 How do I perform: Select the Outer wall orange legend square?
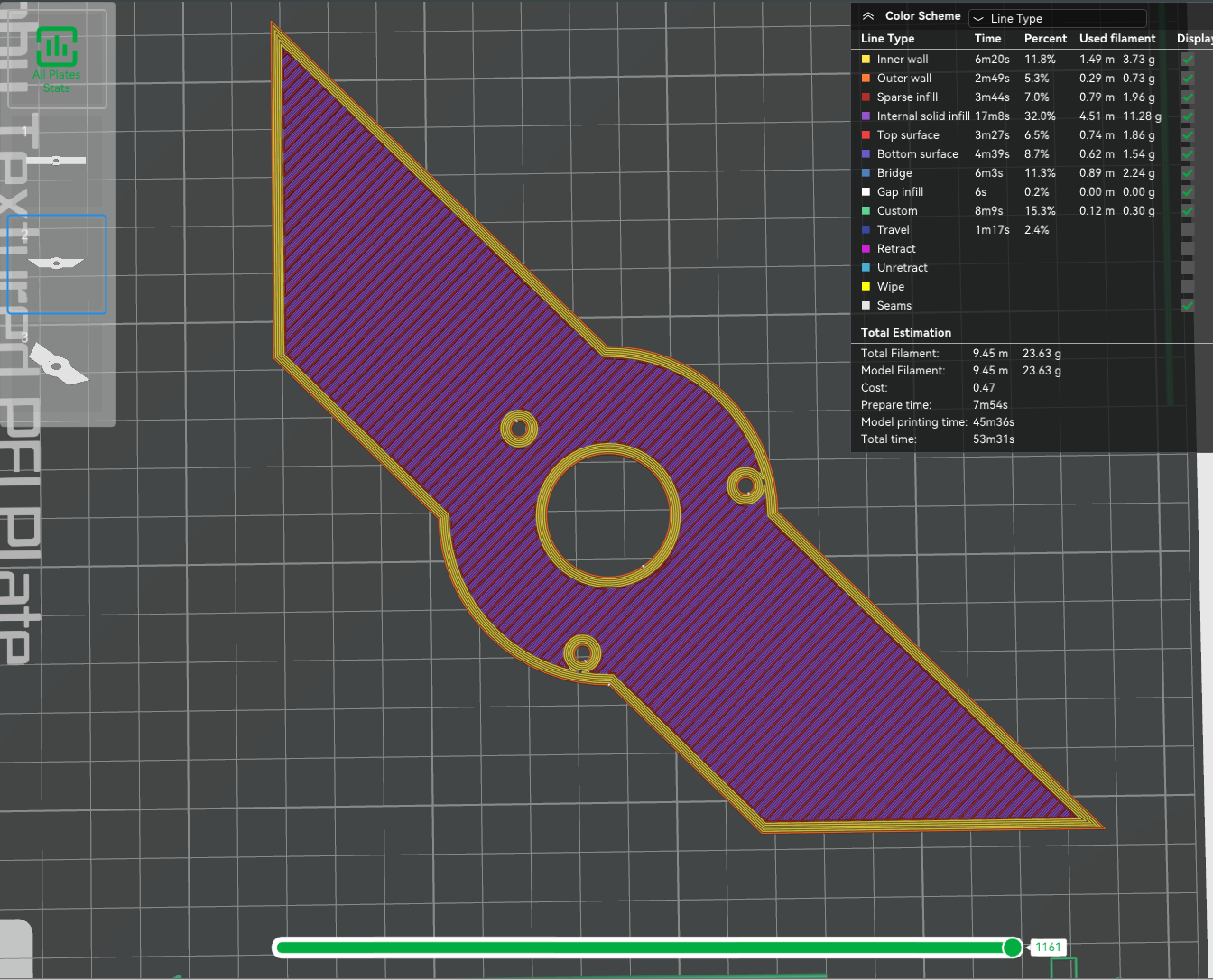866,78
